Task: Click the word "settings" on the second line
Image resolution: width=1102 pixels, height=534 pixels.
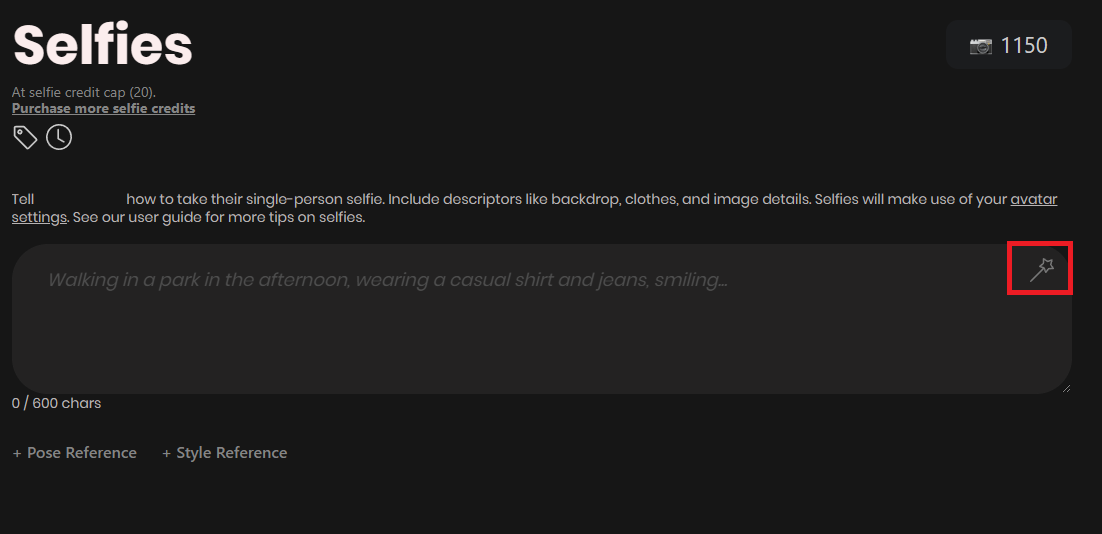Action: click(x=39, y=217)
